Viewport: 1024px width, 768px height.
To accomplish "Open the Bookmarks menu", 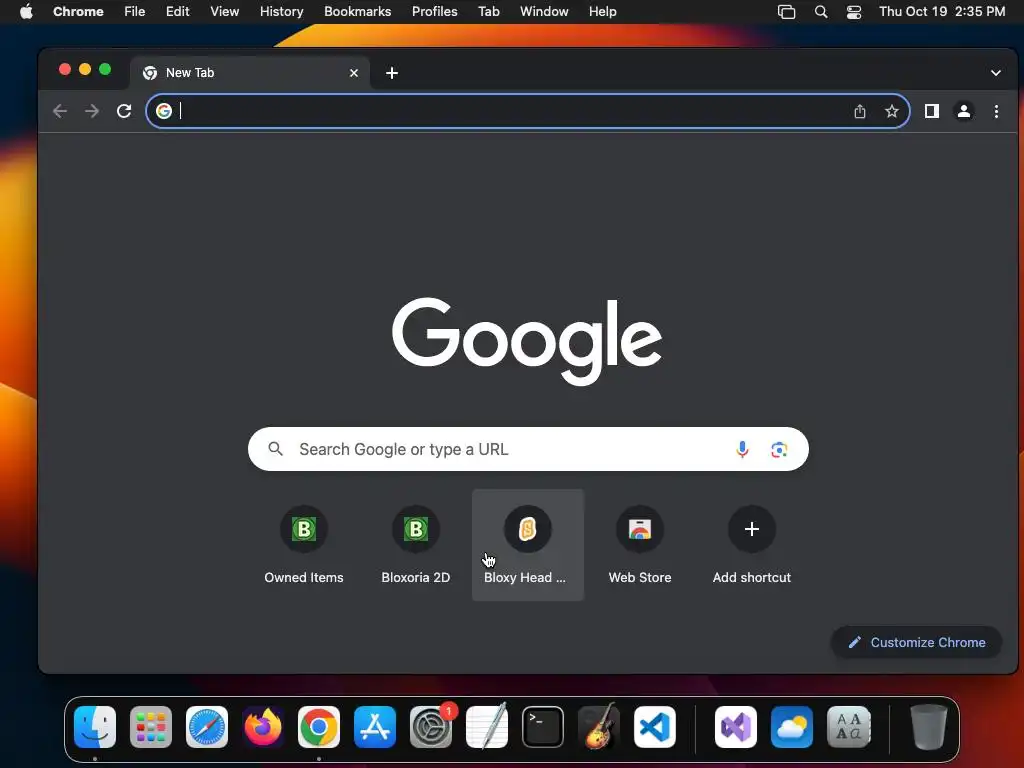I will (x=358, y=12).
